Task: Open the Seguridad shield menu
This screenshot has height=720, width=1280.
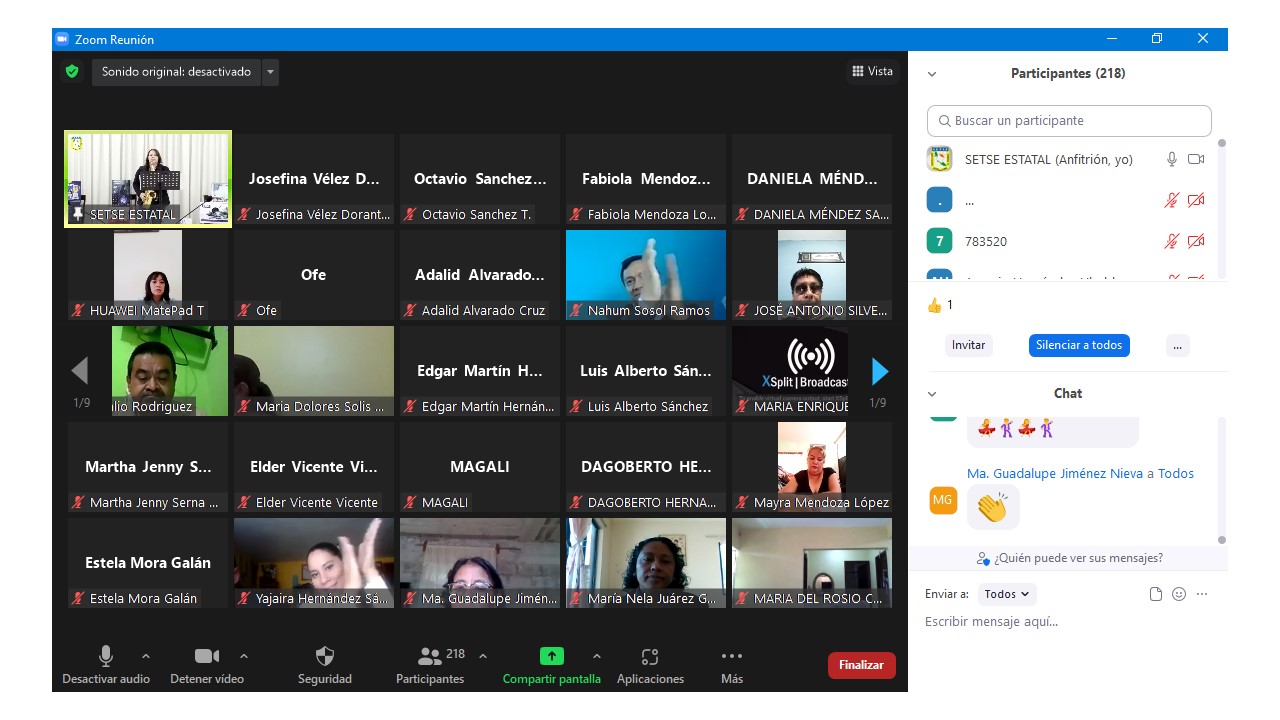Action: pos(325,666)
